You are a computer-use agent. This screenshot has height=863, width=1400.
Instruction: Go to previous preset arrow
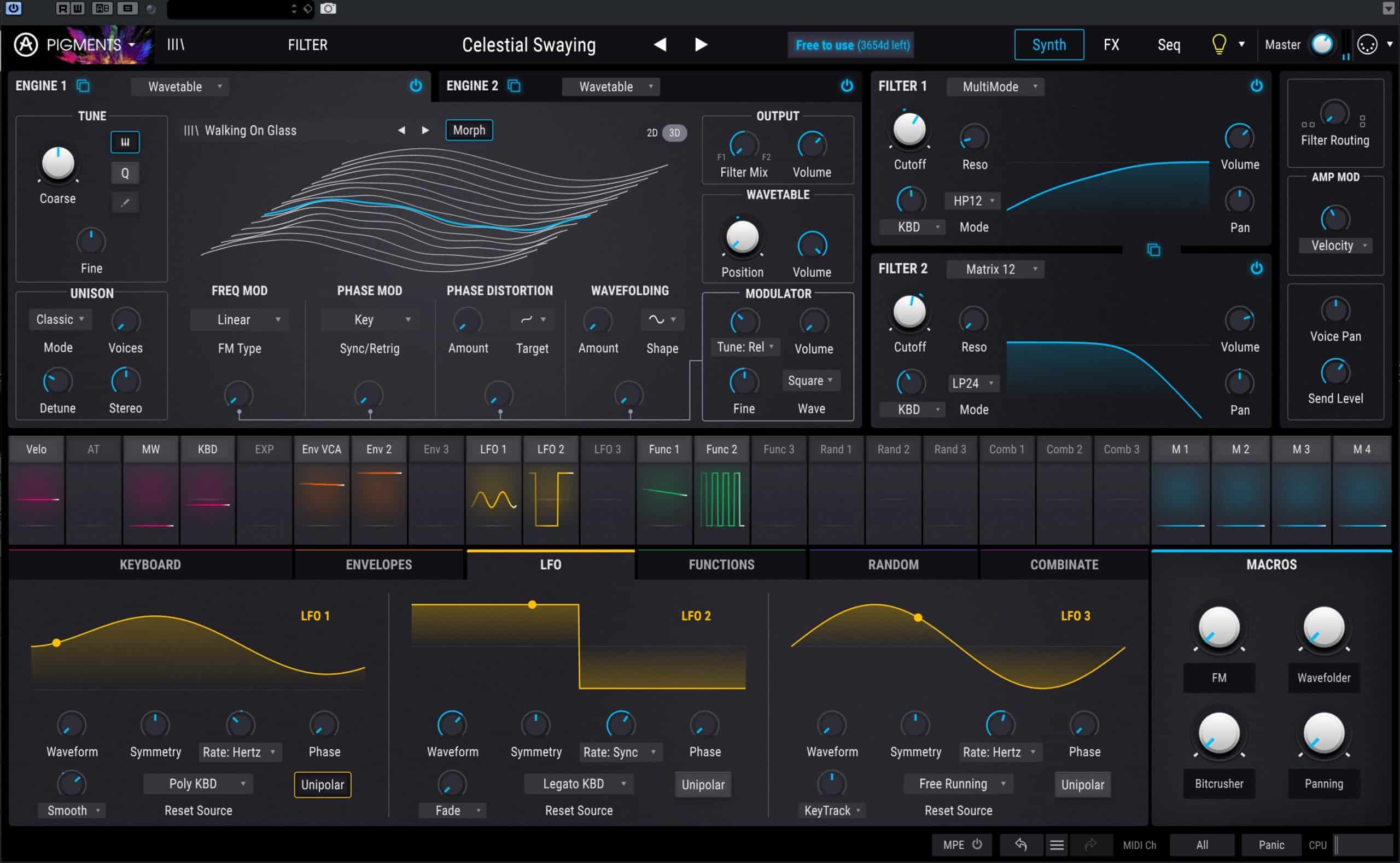[x=660, y=44]
